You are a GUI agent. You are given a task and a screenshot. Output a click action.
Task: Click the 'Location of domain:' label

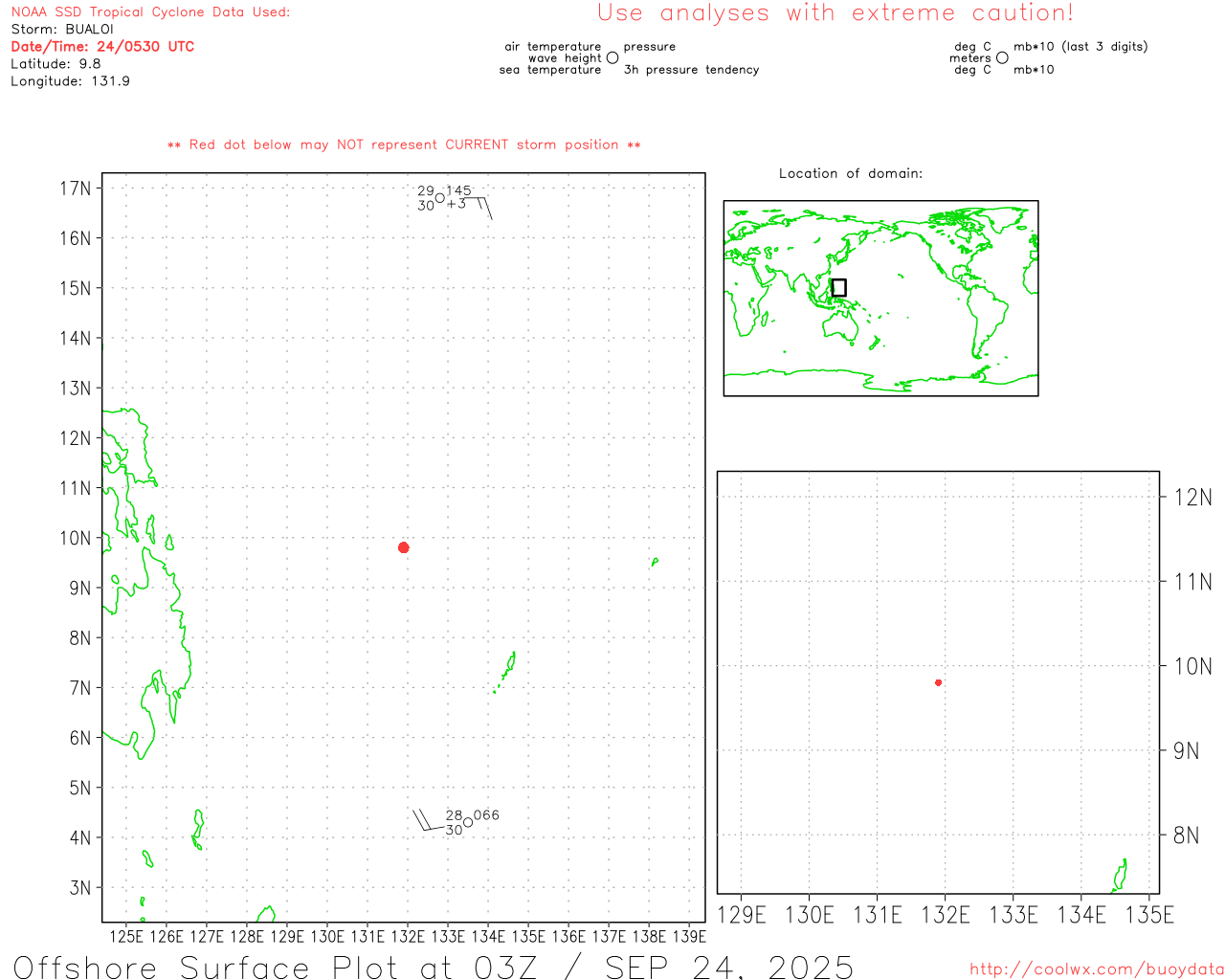click(x=851, y=174)
